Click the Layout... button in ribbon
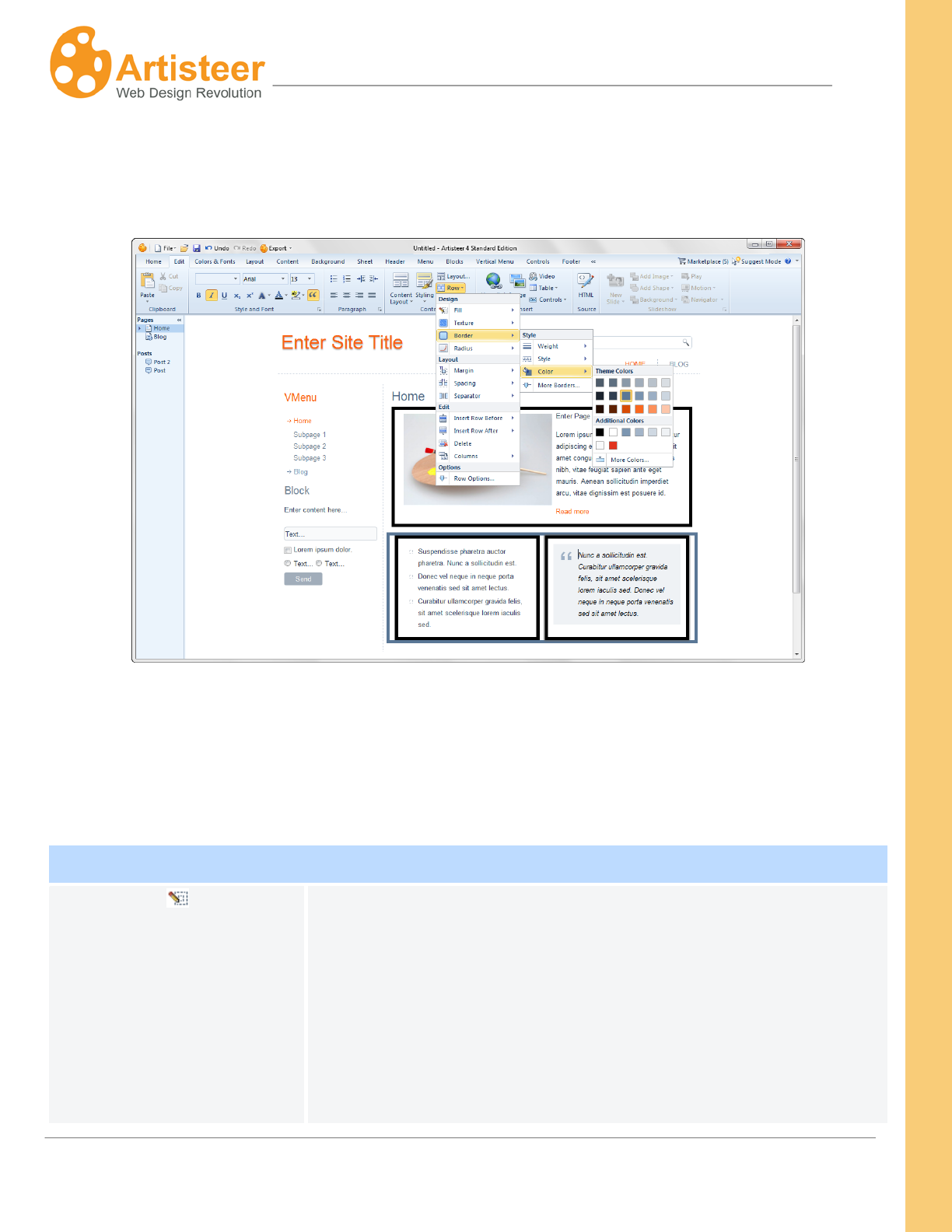The width and height of the screenshot is (952, 1232). pyautogui.click(x=453, y=276)
